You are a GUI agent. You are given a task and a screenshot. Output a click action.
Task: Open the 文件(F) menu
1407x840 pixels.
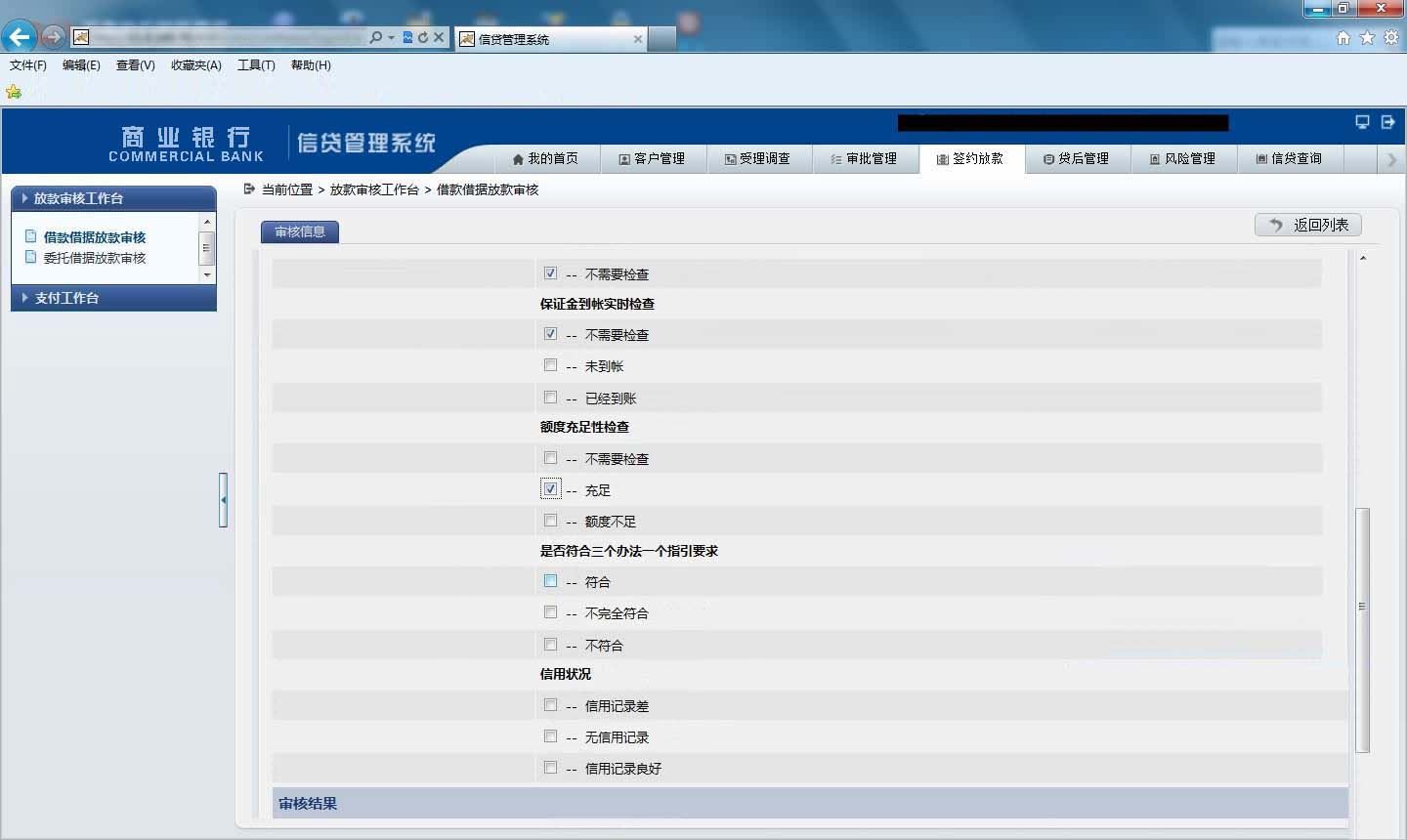tap(28, 65)
